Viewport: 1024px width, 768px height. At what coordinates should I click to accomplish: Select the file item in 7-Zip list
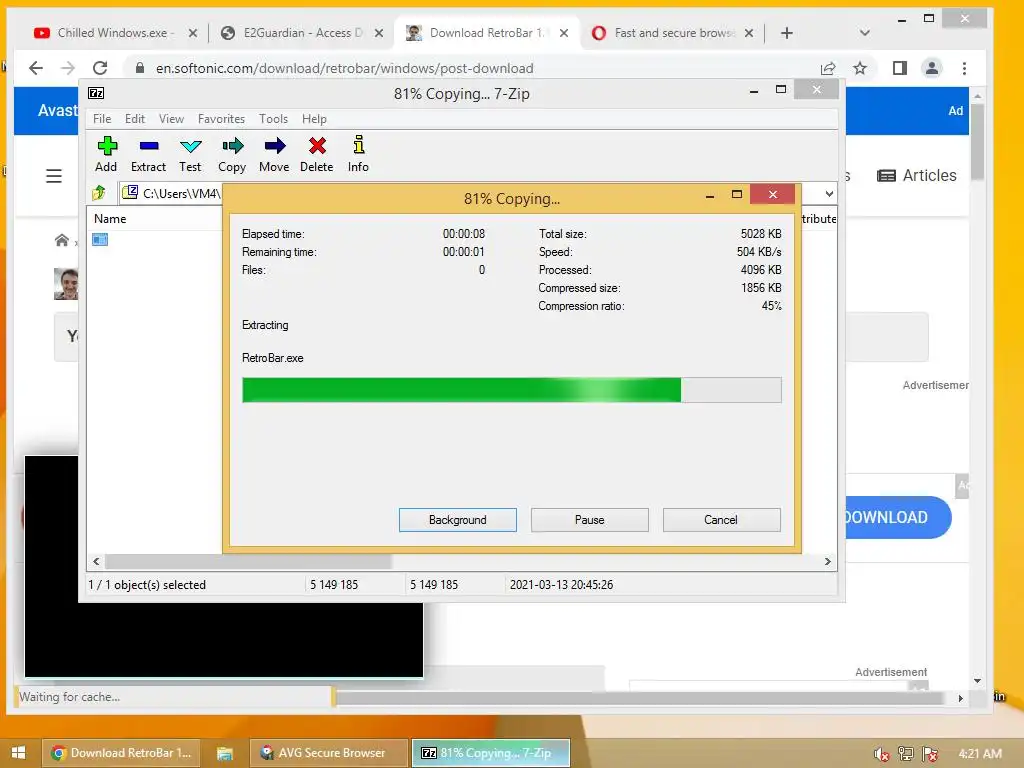[100, 240]
